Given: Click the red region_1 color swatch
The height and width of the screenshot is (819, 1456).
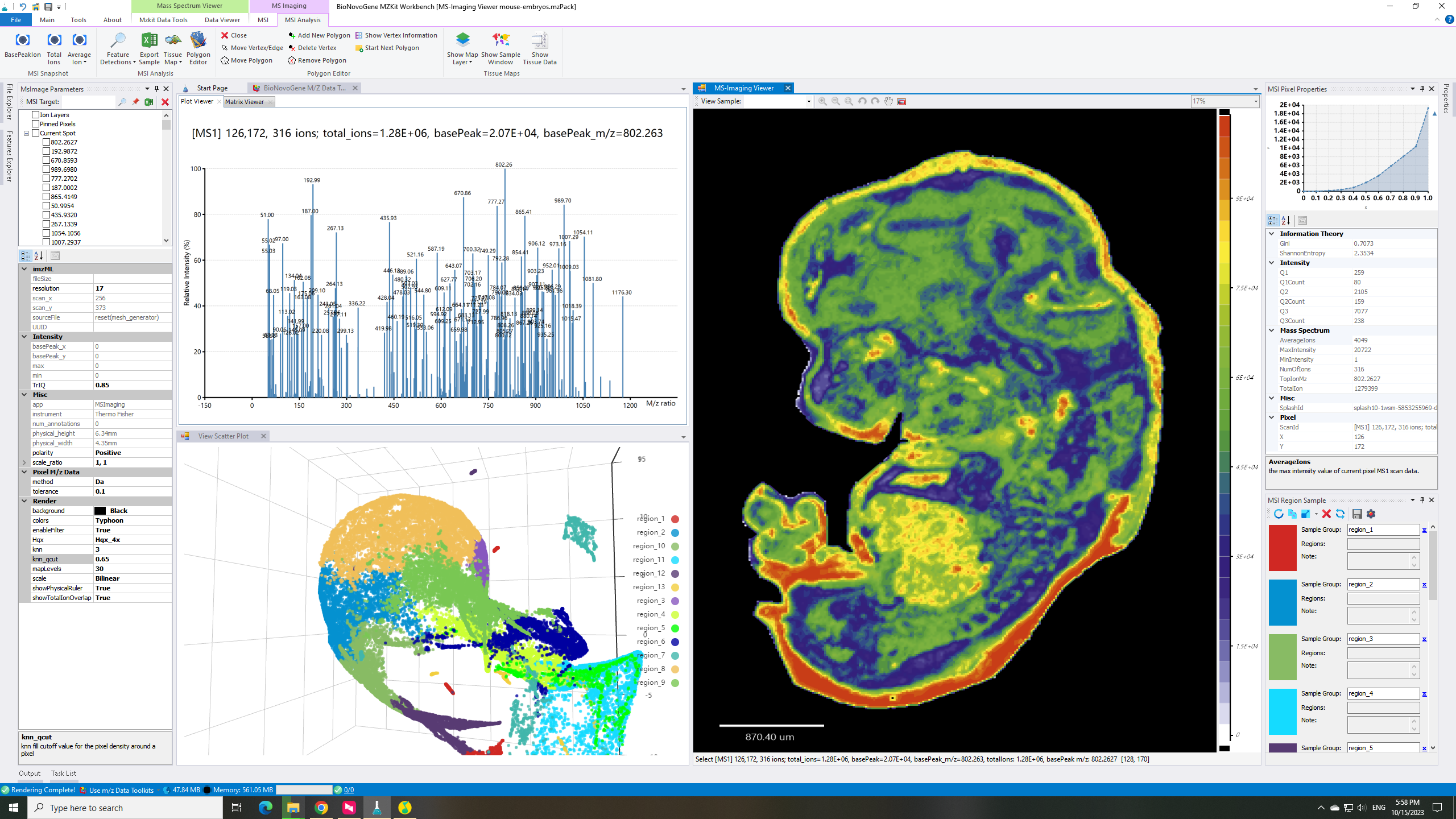Looking at the screenshot, I should [1282, 548].
